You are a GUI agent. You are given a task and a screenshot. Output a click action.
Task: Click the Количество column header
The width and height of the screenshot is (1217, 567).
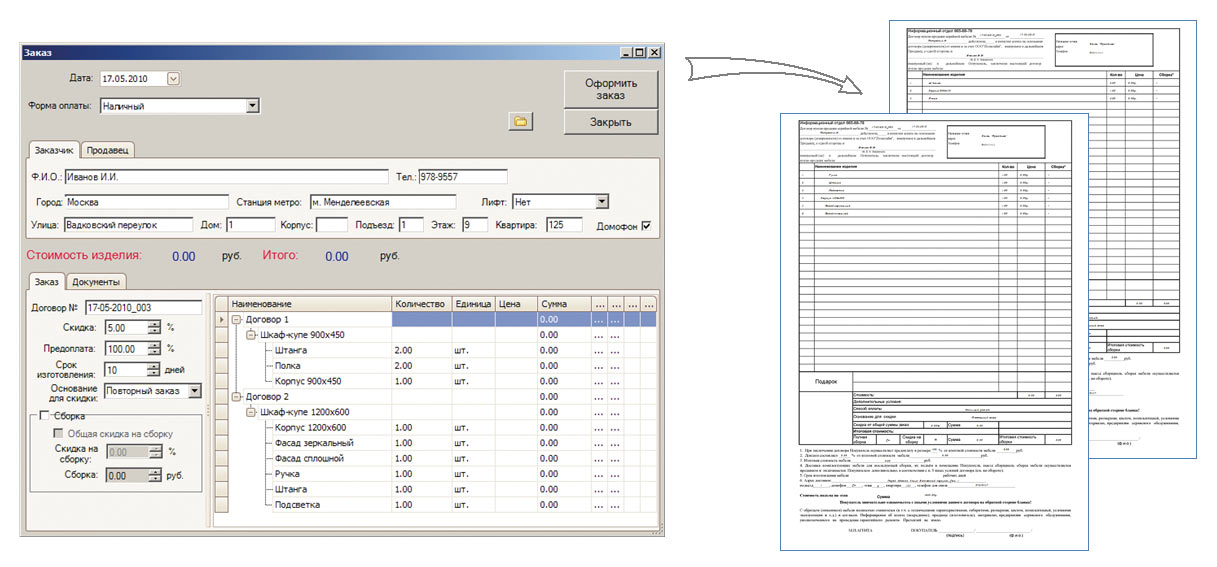pyautogui.click(x=421, y=303)
